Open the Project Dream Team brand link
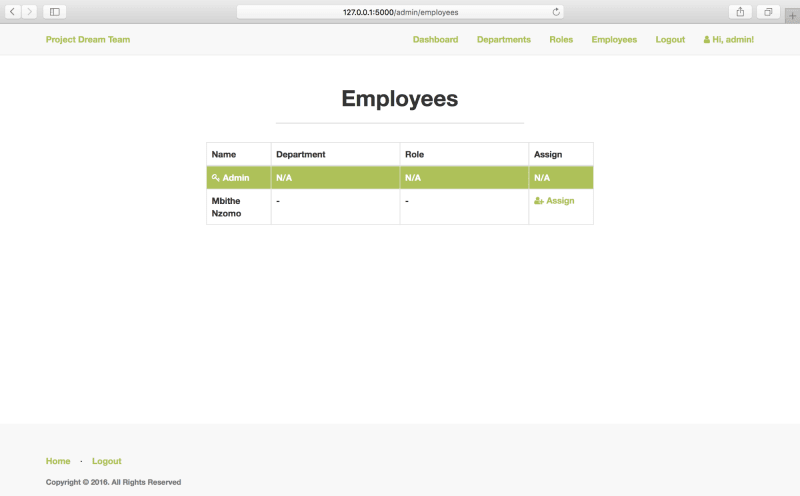800x496 pixels. pyautogui.click(x=88, y=40)
